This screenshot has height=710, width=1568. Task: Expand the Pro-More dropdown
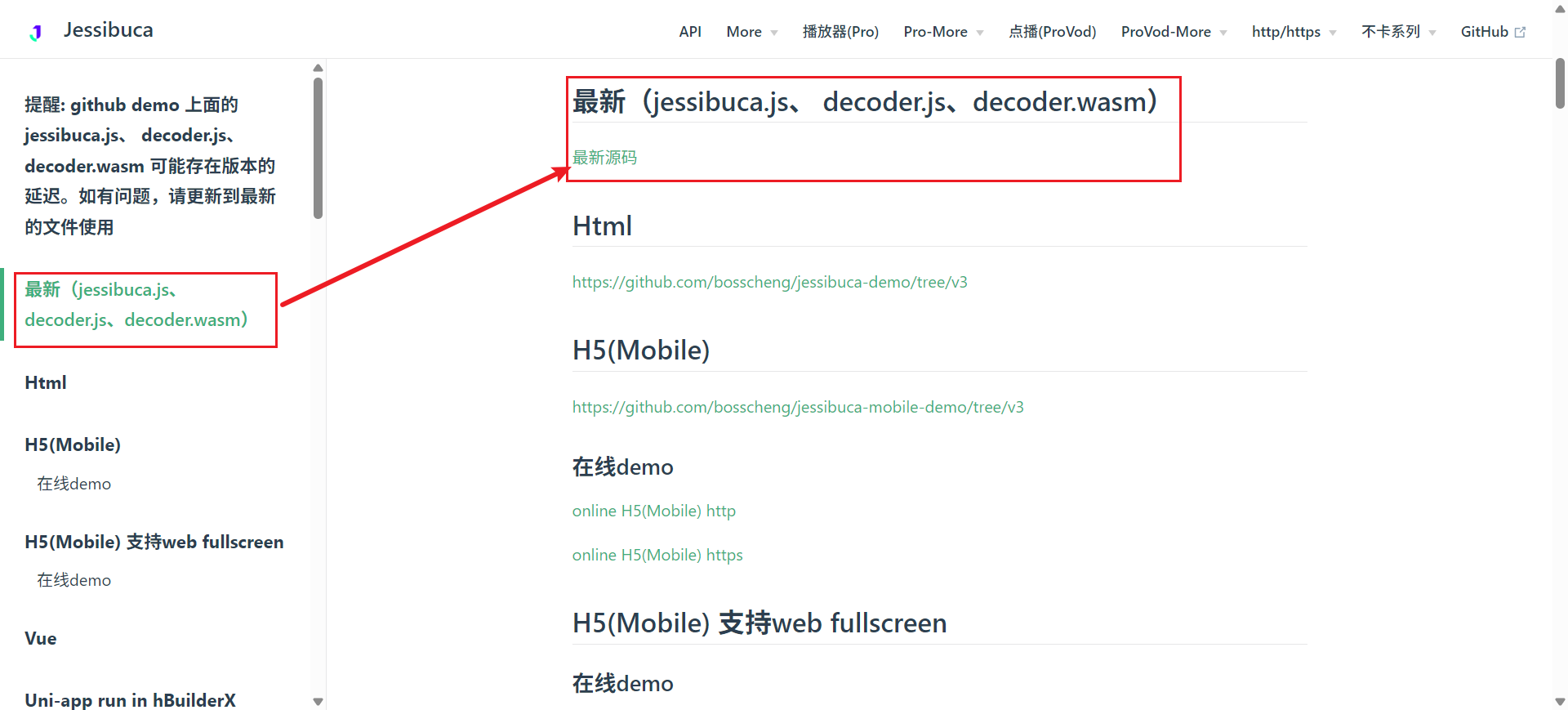pos(943,32)
